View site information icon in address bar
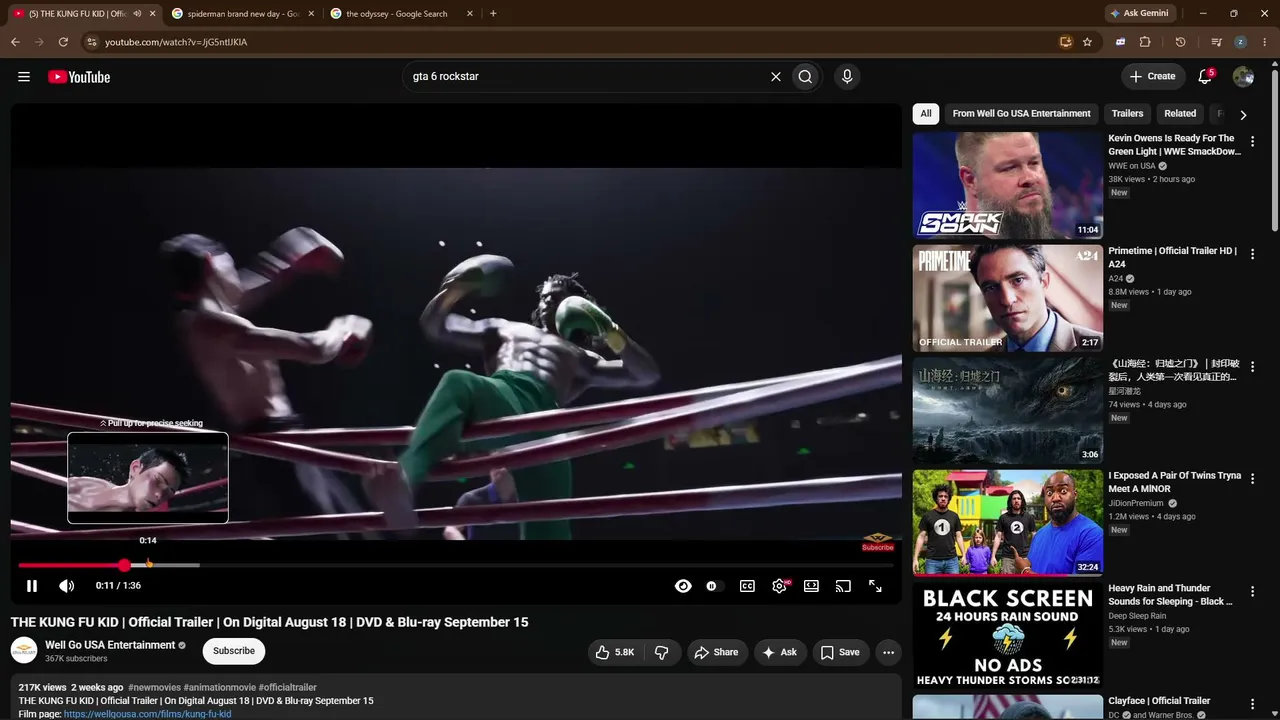The width and height of the screenshot is (1280, 720). 91,42
